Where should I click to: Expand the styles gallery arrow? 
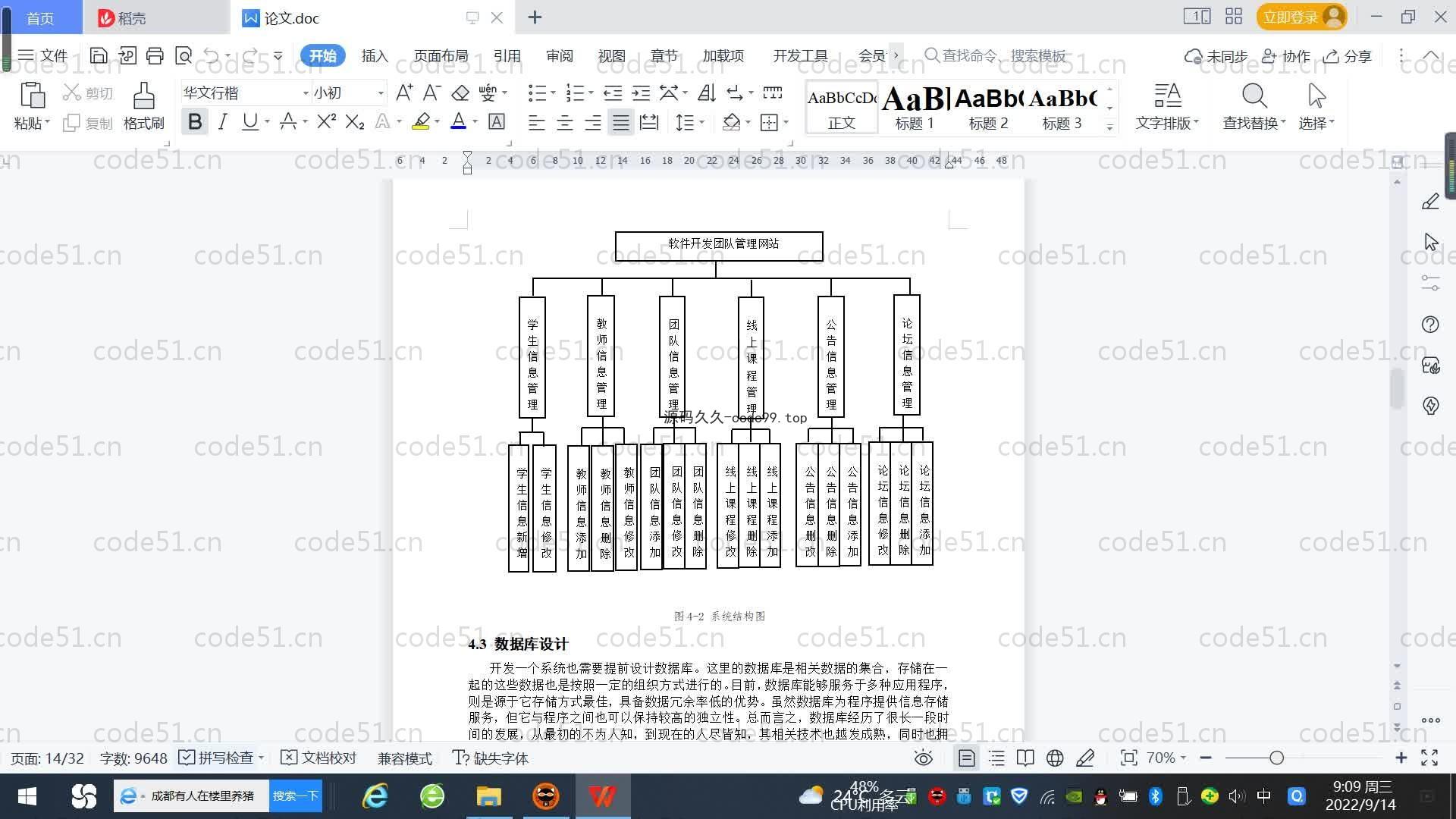pyautogui.click(x=1110, y=127)
